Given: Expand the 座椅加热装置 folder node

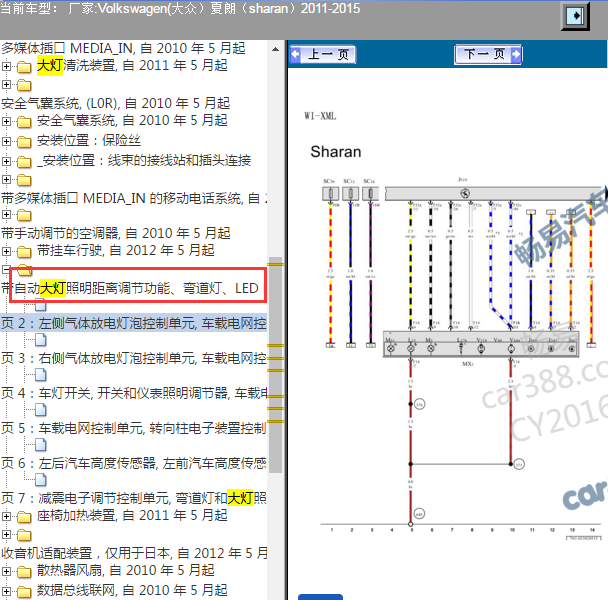Looking at the screenshot, I should pos(6,517).
